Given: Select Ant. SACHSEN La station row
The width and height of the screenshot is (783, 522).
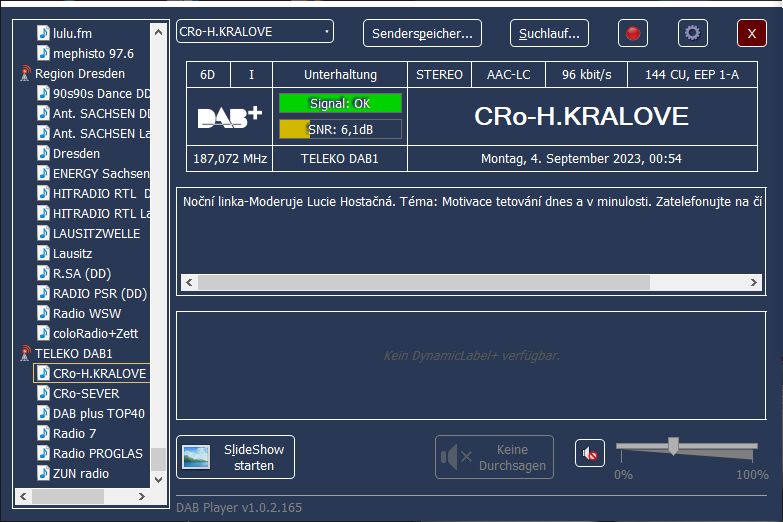Looking at the screenshot, I should (x=101, y=134).
